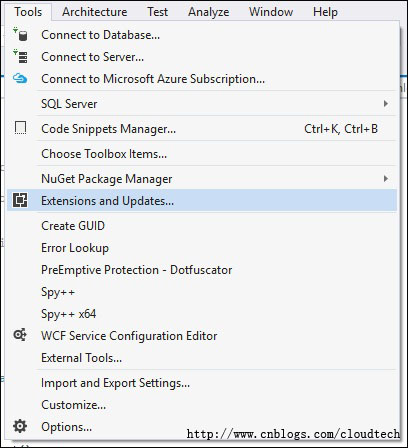Open the cnblogs cloudtech watermark link

[x=293, y=434]
